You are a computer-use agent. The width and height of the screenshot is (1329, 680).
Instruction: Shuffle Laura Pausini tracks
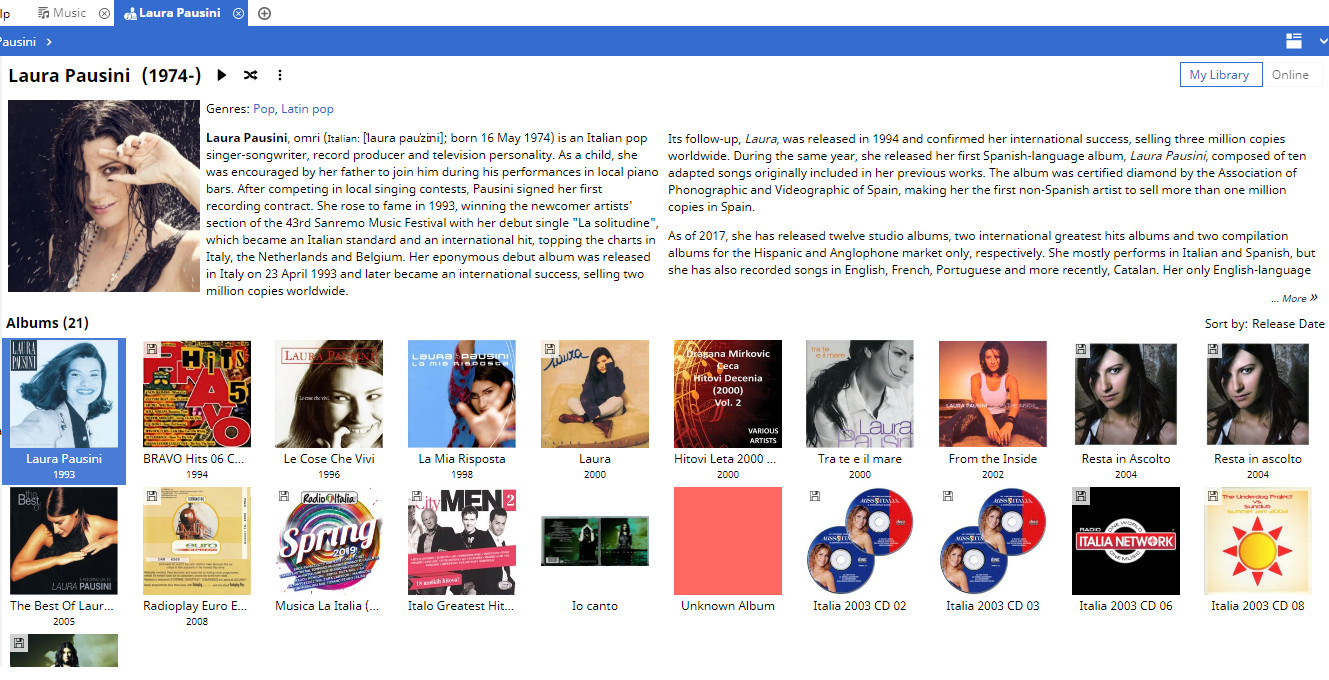[x=251, y=75]
